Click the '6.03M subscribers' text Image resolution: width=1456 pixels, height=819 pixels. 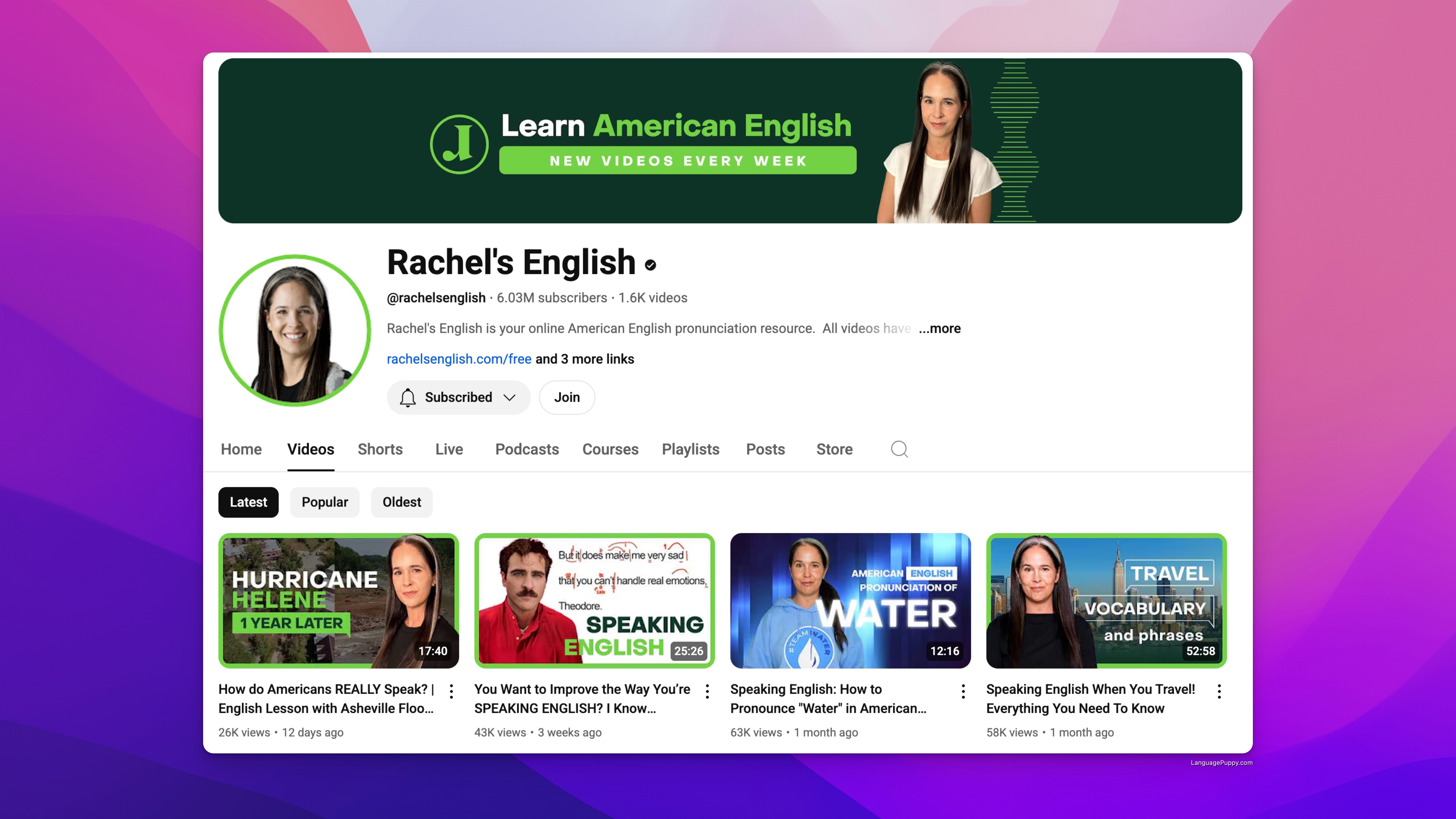tap(552, 298)
